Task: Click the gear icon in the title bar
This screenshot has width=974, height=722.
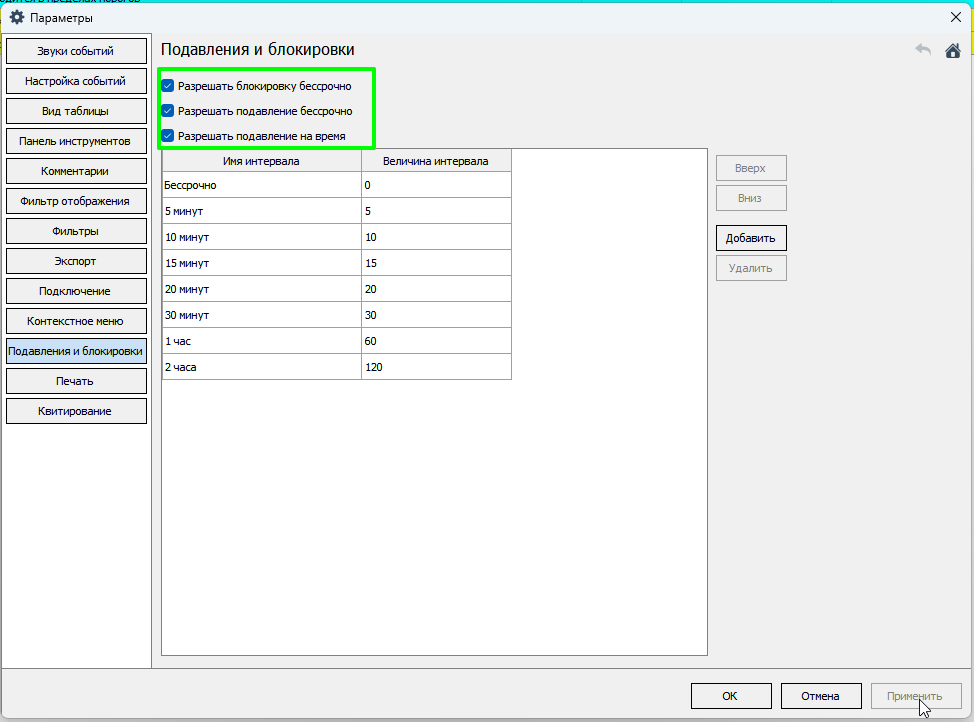Action: (x=17, y=17)
